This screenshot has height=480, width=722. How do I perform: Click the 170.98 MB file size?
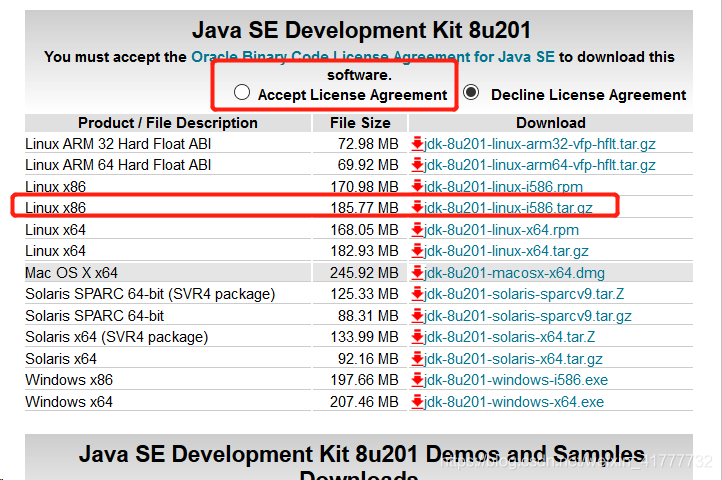tap(364, 187)
